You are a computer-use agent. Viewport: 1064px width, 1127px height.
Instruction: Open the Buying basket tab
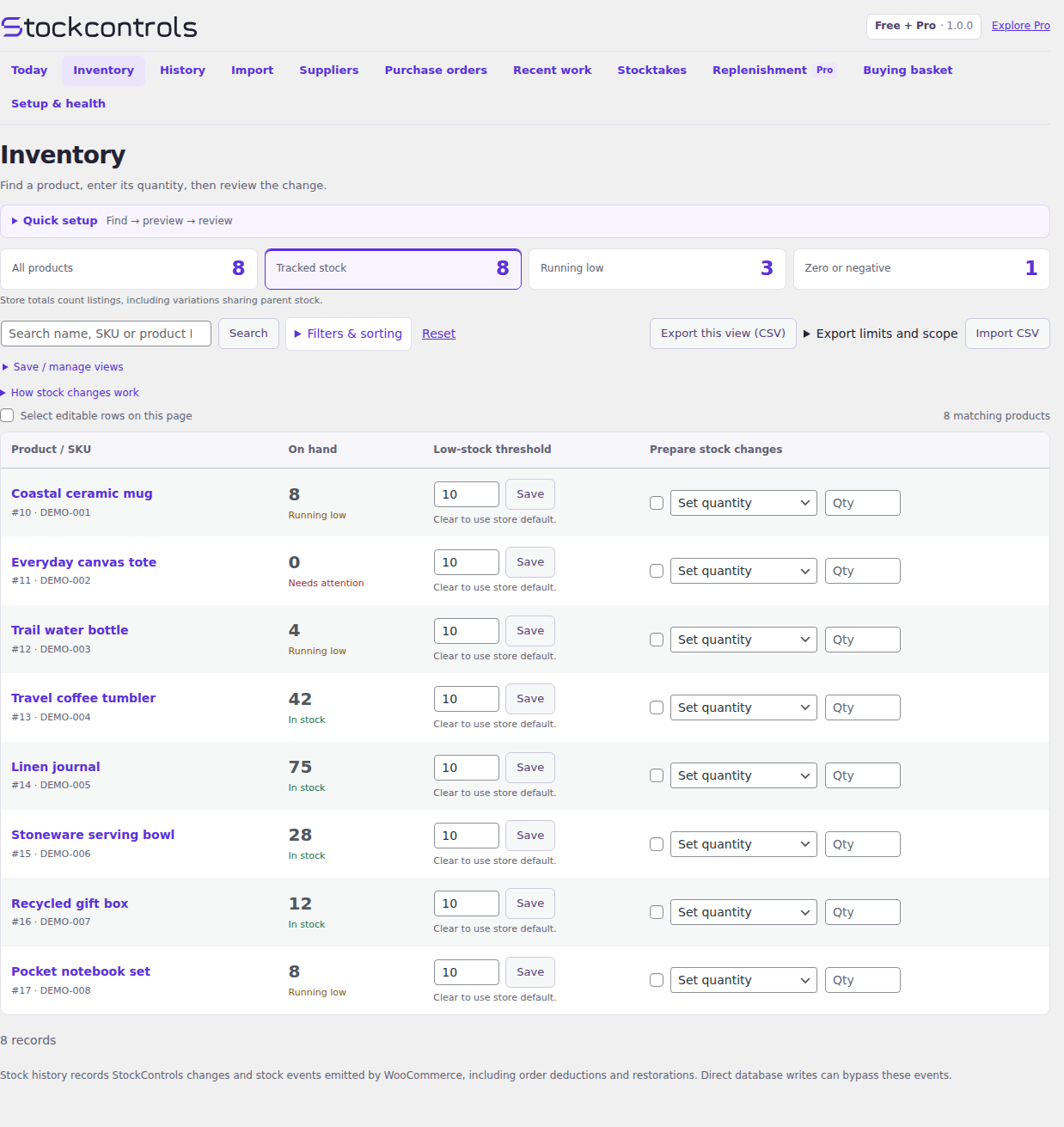(x=908, y=70)
